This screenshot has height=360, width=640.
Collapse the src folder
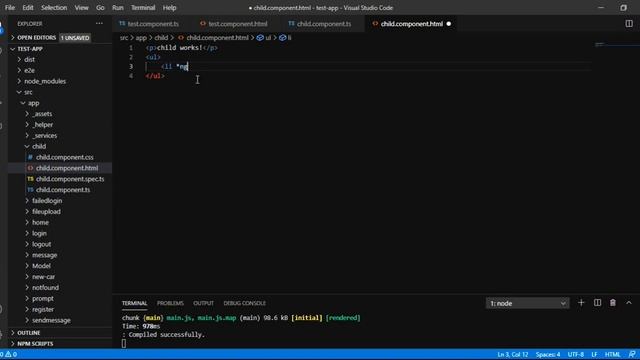[x=28, y=92]
